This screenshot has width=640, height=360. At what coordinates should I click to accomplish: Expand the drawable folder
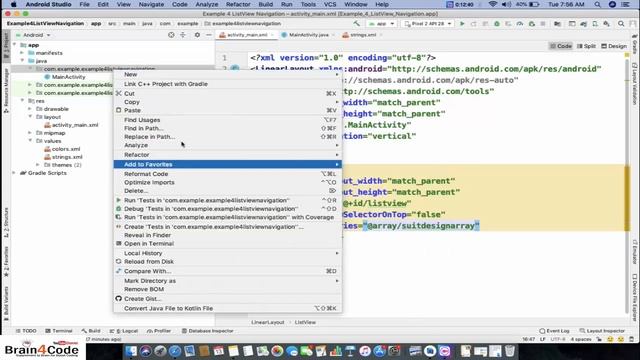(x=30, y=109)
